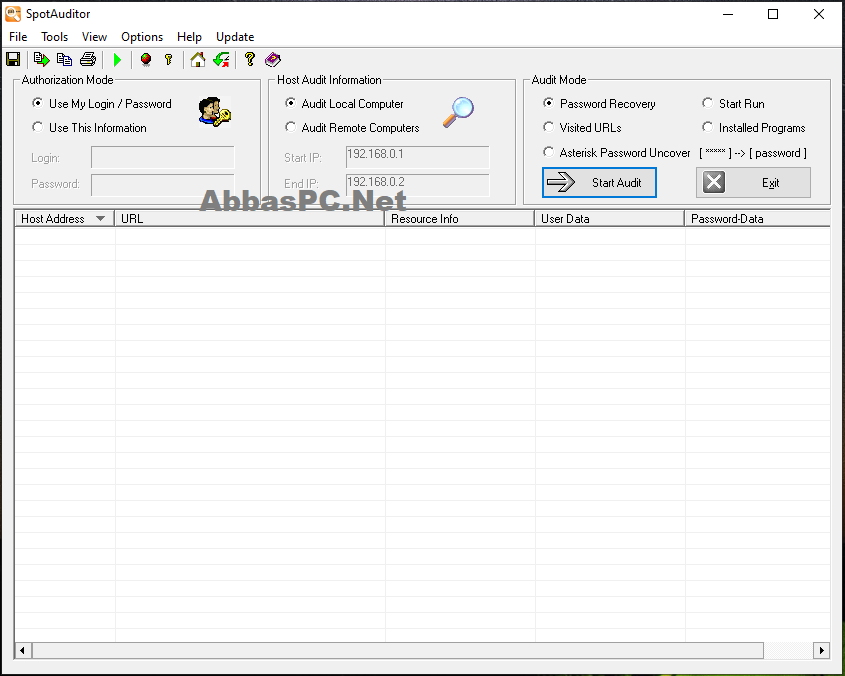This screenshot has width=845, height=676.
Task: Click the yellow question mark Help icon
Action: click(250, 59)
